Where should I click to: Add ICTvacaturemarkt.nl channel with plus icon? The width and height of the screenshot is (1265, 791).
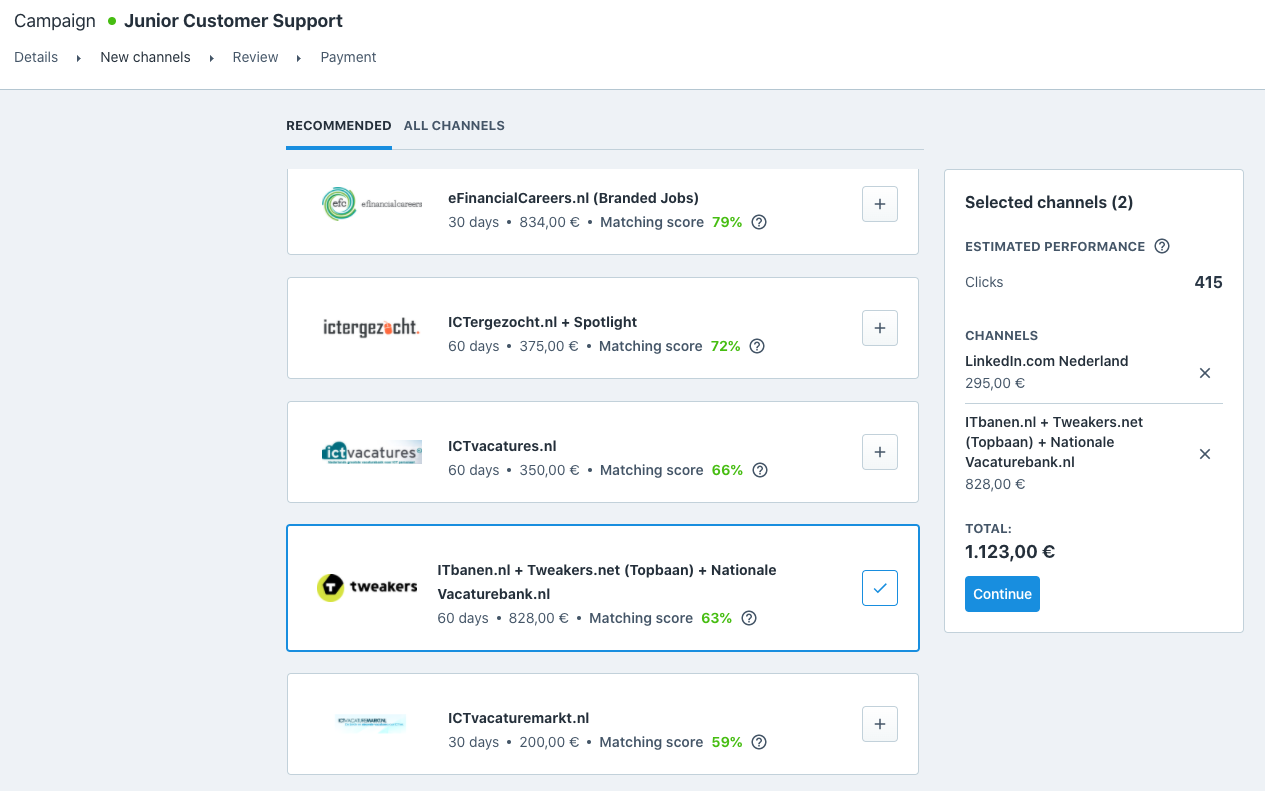coord(879,724)
